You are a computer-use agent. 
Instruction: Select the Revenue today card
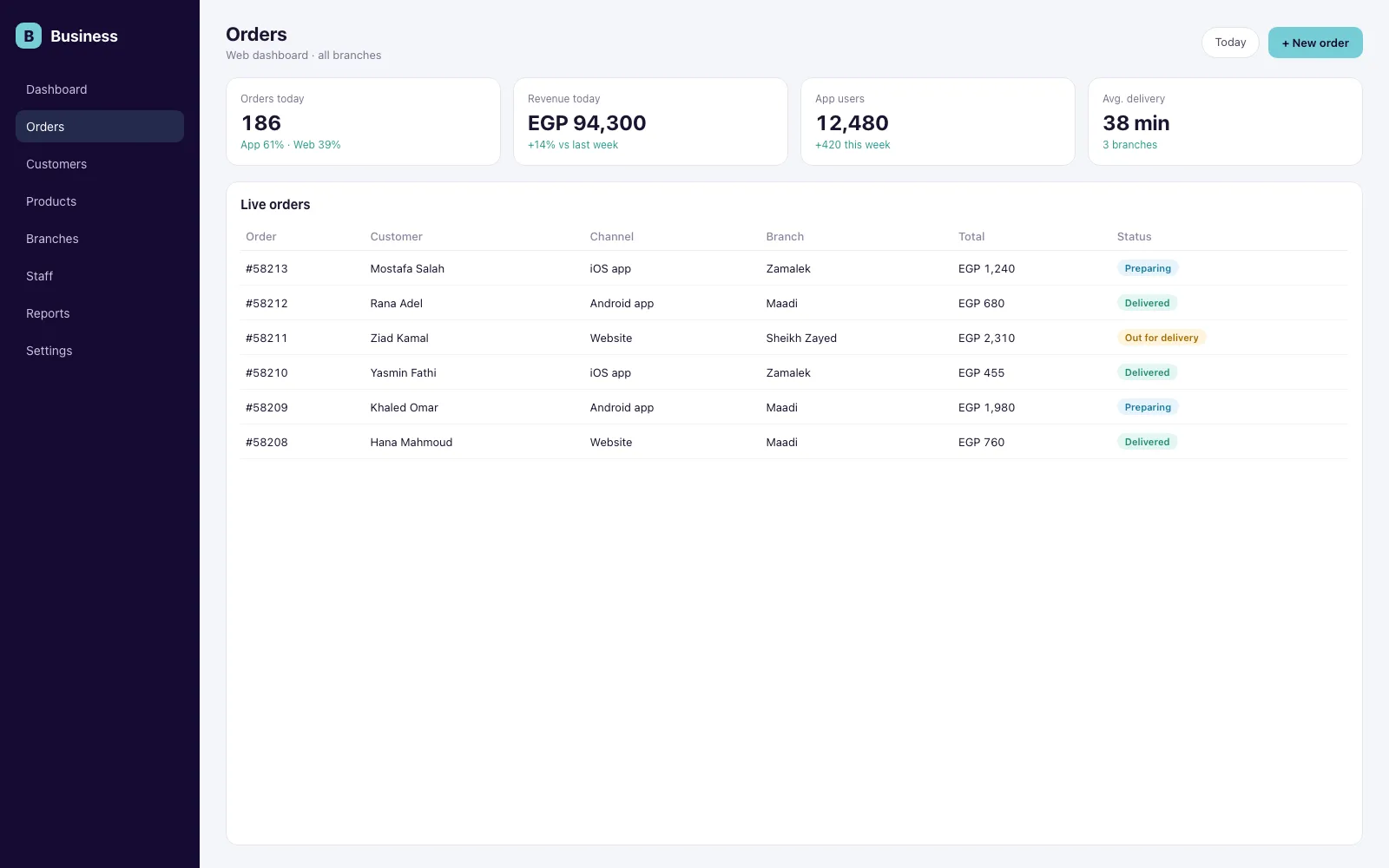click(x=650, y=122)
